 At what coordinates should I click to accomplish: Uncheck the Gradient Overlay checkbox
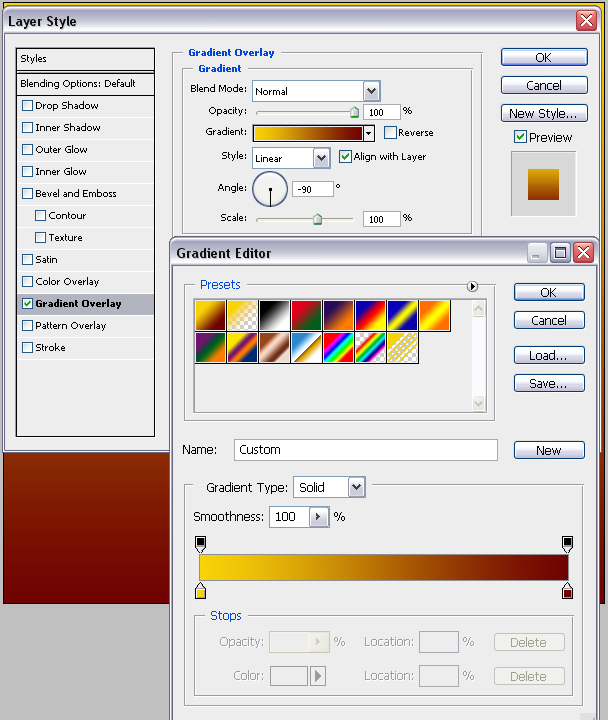[28, 304]
